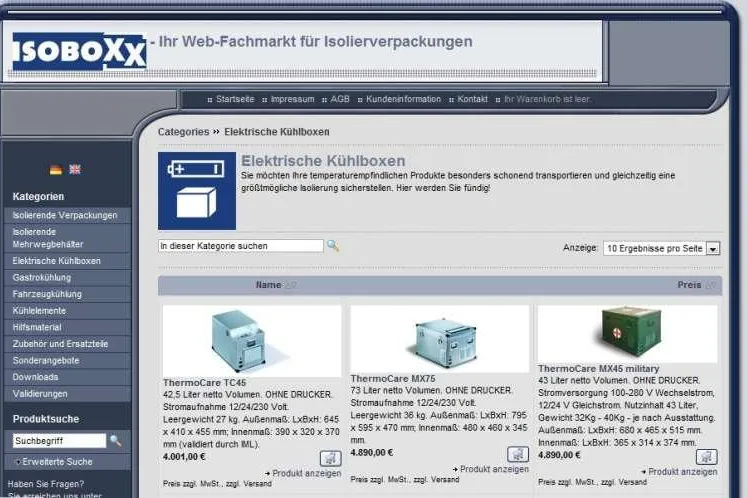Screen dimensions: 747x498
Task: Open AGB in top navigation
Action: [340, 99]
